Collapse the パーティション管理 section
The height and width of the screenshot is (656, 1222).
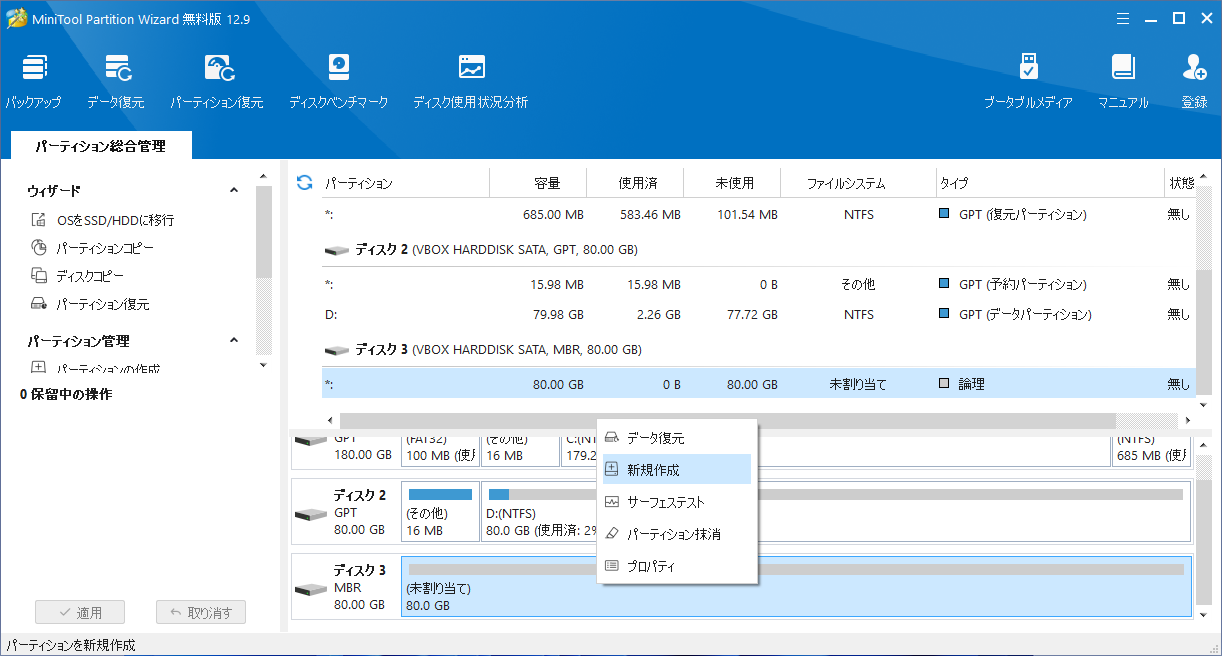[x=233, y=340]
